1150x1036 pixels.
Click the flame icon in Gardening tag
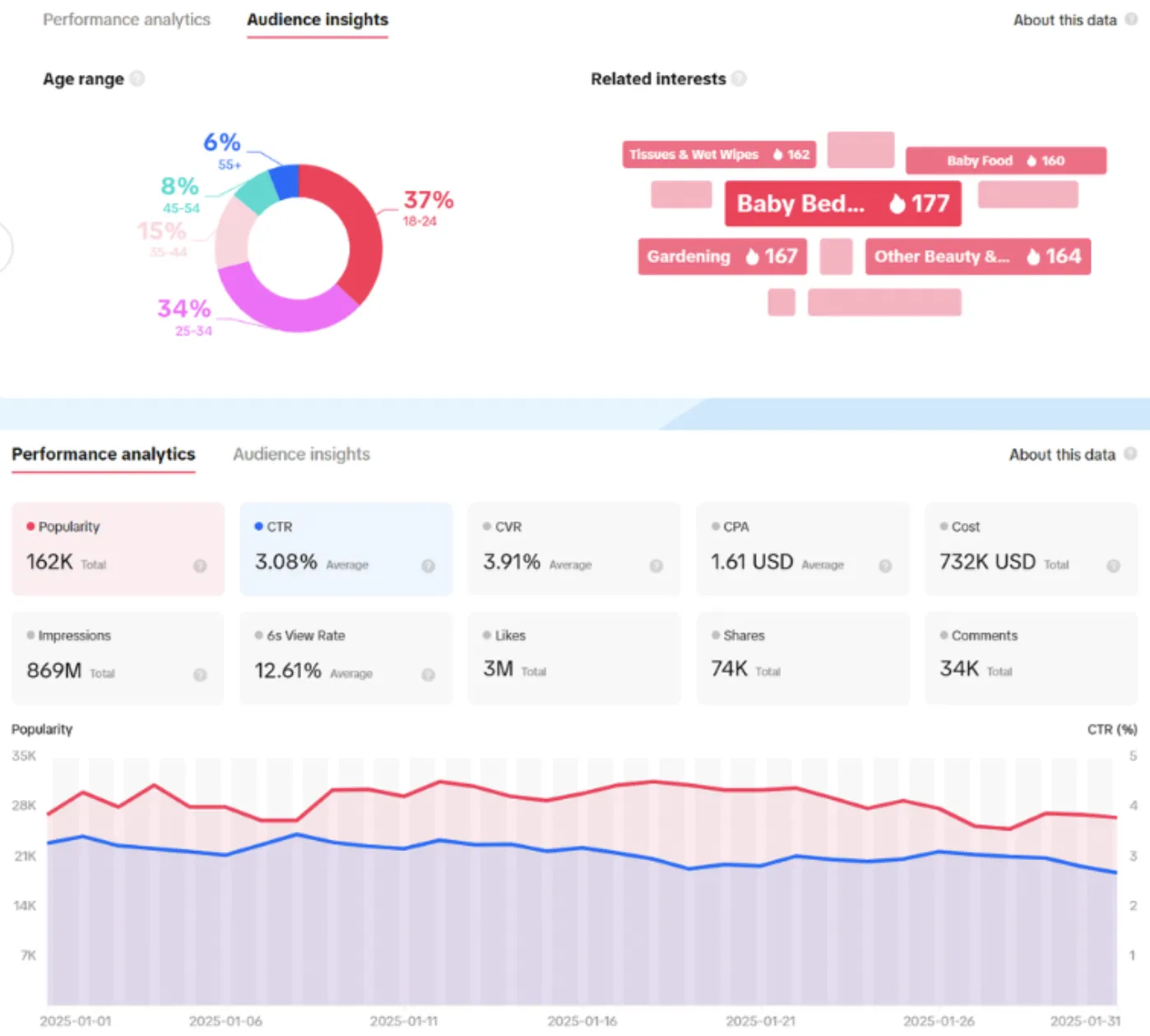point(752,257)
